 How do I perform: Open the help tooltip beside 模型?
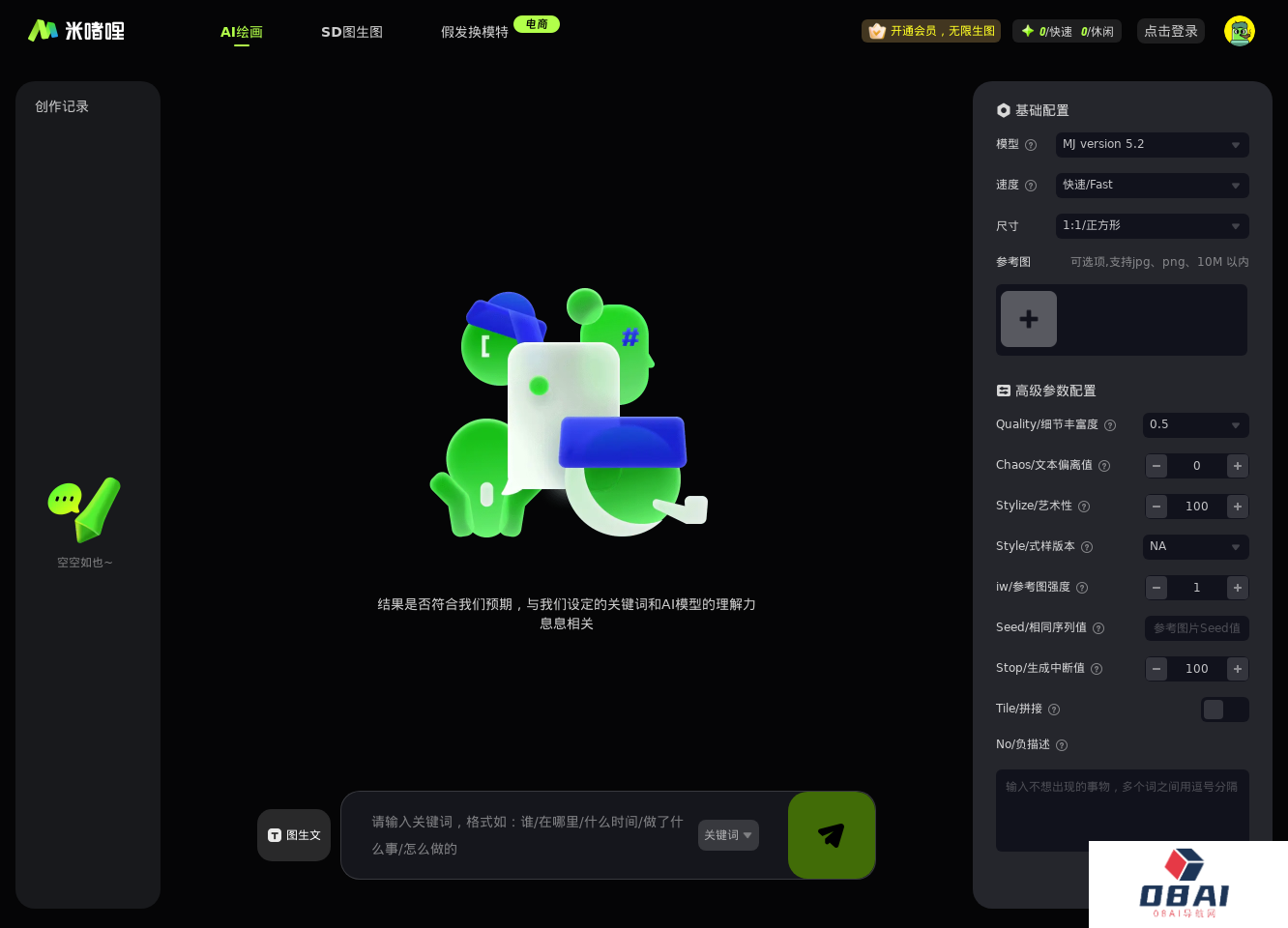pyautogui.click(x=1031, y=144)
